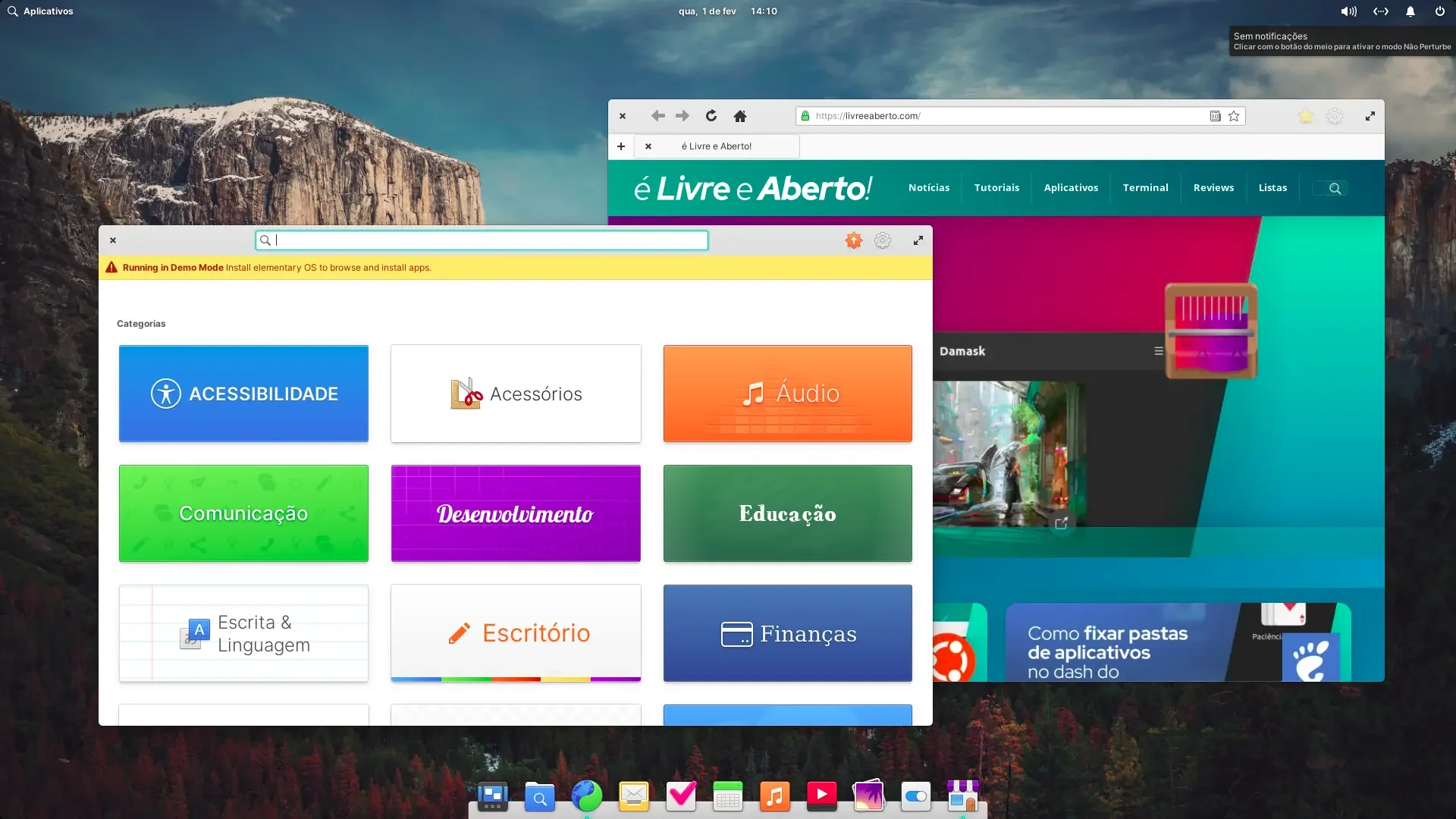Go to the browser home page

tap(740, 116)
